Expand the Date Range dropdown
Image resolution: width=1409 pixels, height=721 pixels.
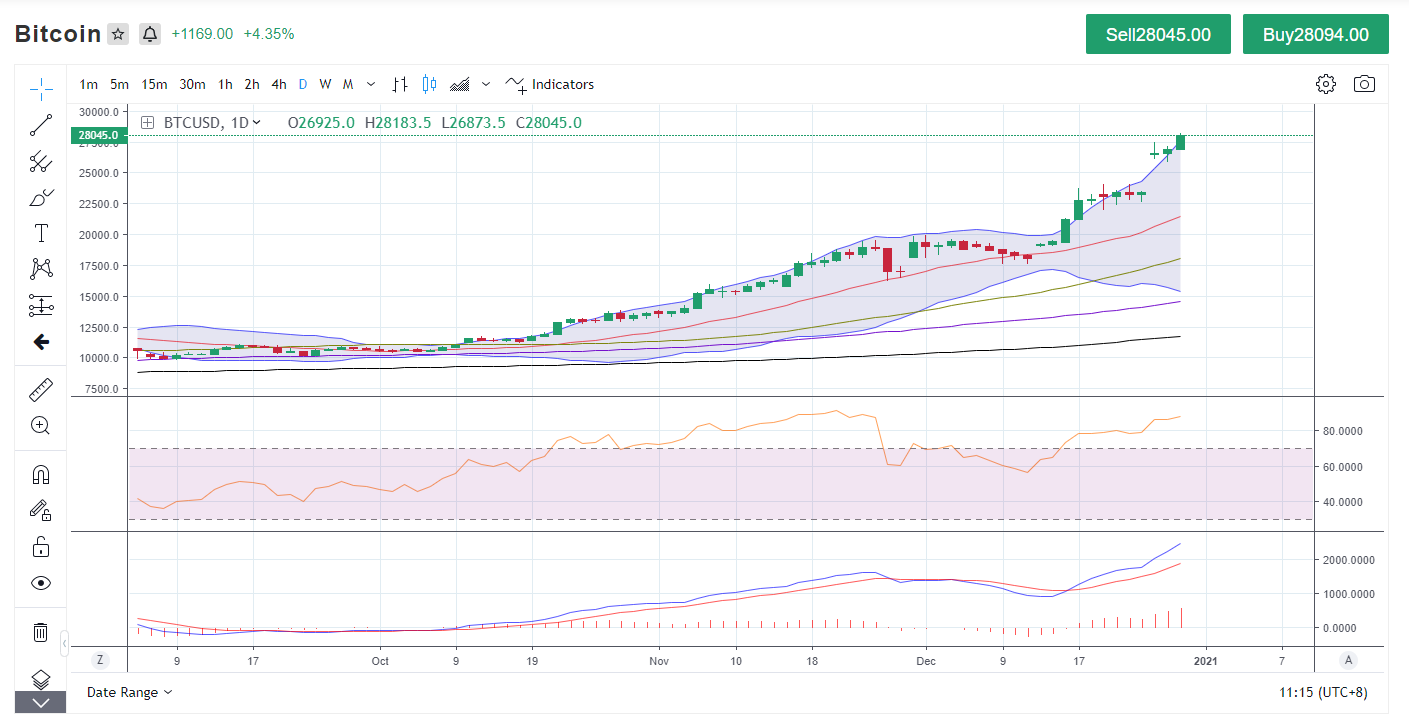(129, 692)
